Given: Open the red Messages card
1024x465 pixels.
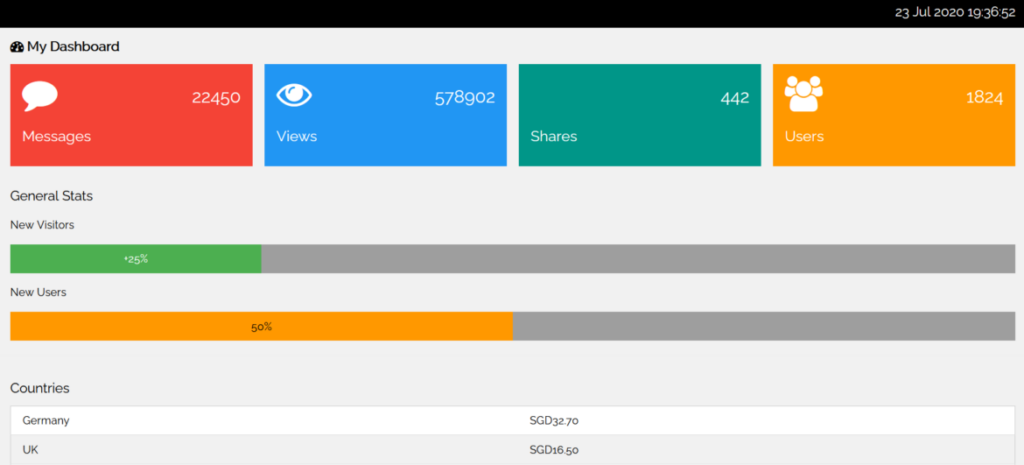Looking at the screenshot, I should 131,115.
